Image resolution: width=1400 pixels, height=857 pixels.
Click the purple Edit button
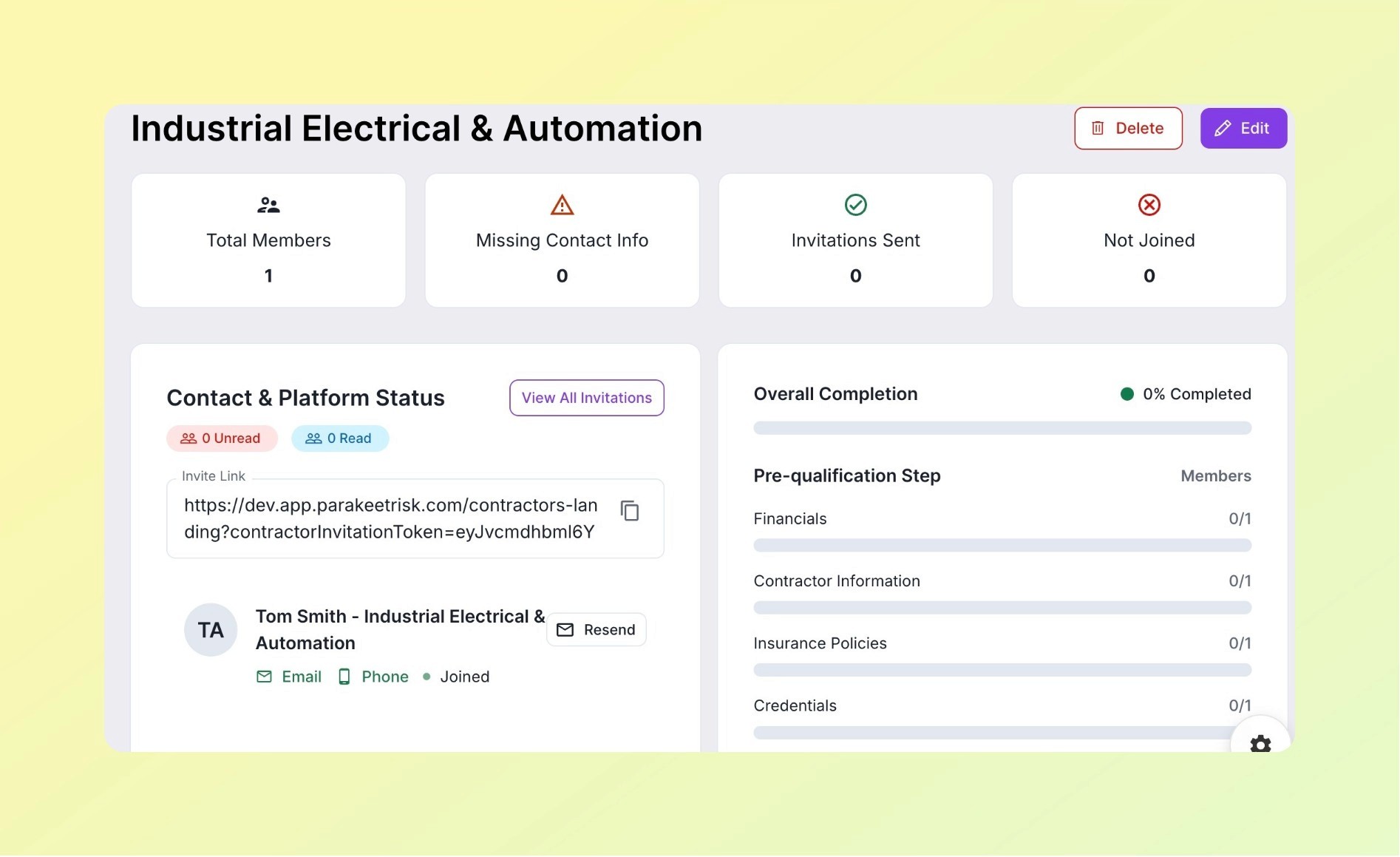(x=1243, y=128)
